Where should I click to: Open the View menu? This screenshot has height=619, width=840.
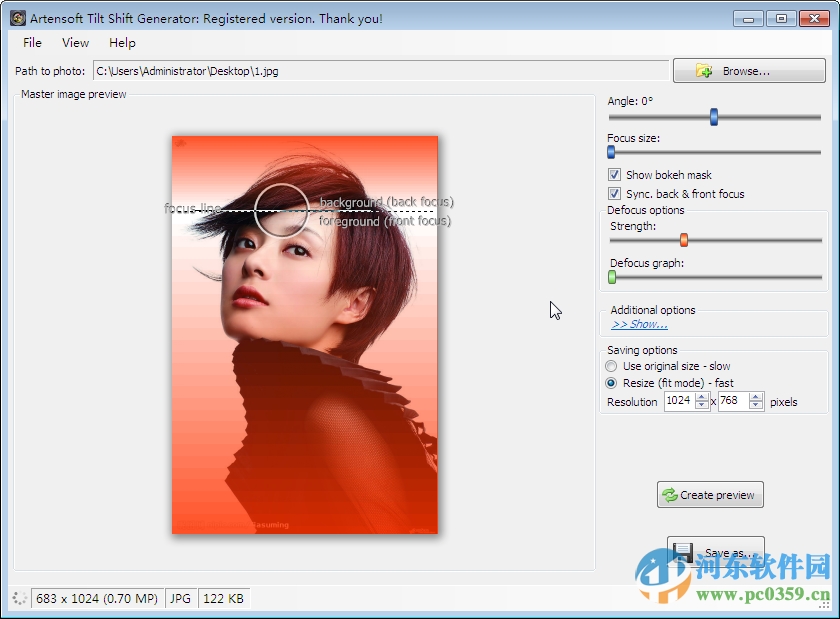[75, 43]
